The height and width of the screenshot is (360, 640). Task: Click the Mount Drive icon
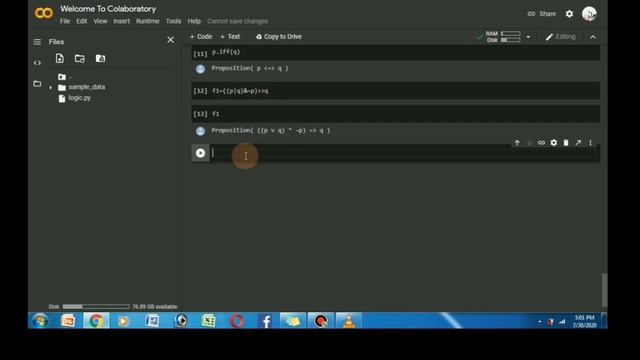(x=100, y=58)
